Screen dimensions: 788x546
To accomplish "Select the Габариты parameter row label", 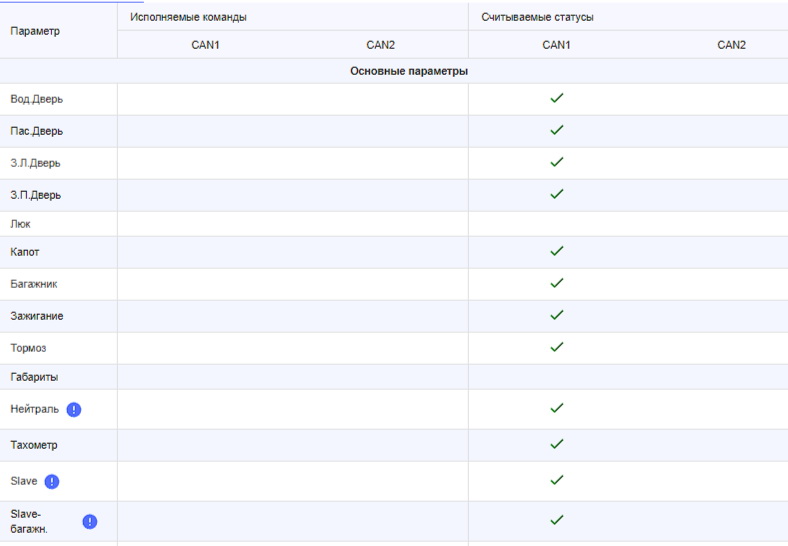I will pyautogui.click(x=34, y=377).
